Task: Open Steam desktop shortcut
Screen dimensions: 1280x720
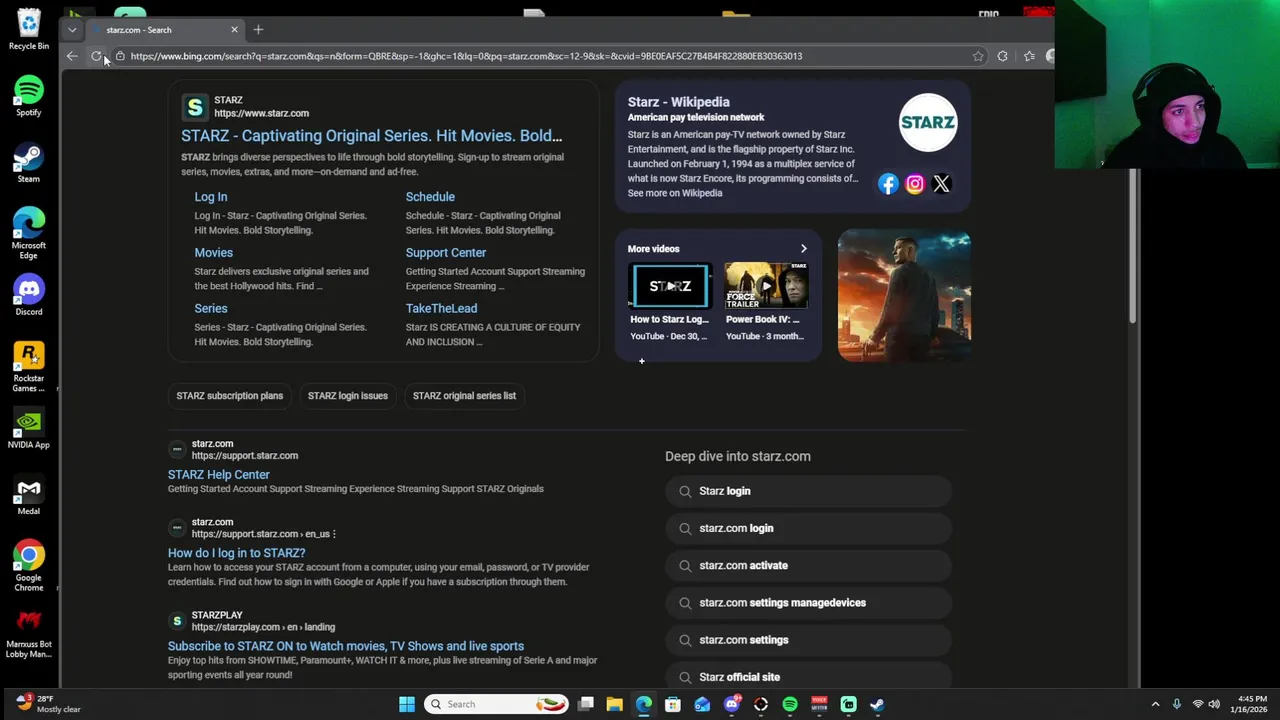Action: (x=29, y=163)
